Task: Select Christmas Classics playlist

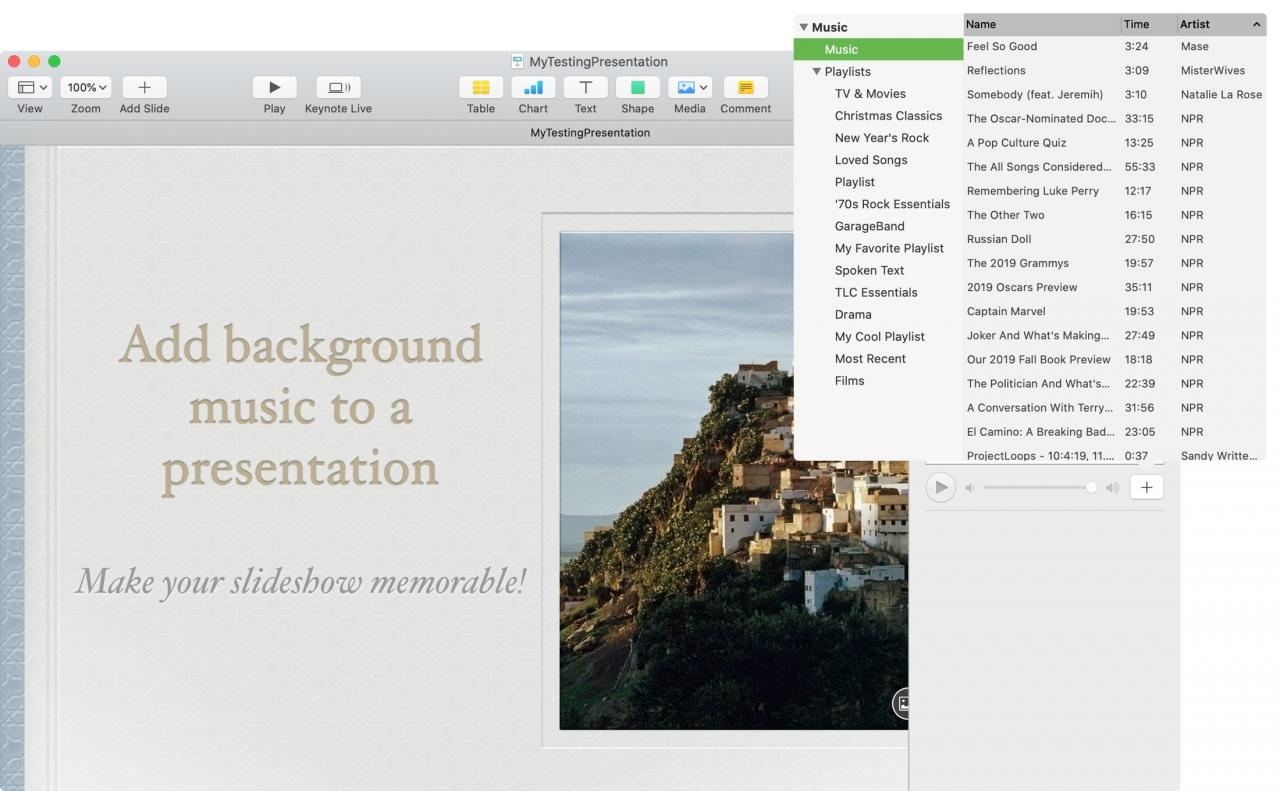Action: coord(888,115)
